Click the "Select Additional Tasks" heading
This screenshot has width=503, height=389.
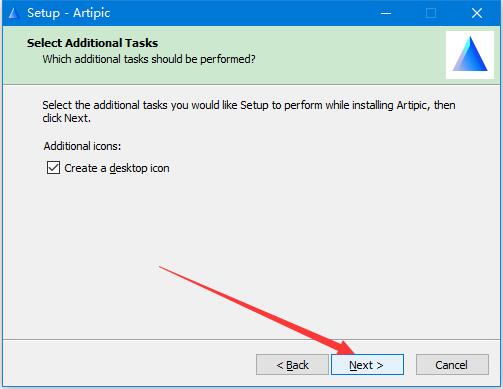(x=92, y=43)
